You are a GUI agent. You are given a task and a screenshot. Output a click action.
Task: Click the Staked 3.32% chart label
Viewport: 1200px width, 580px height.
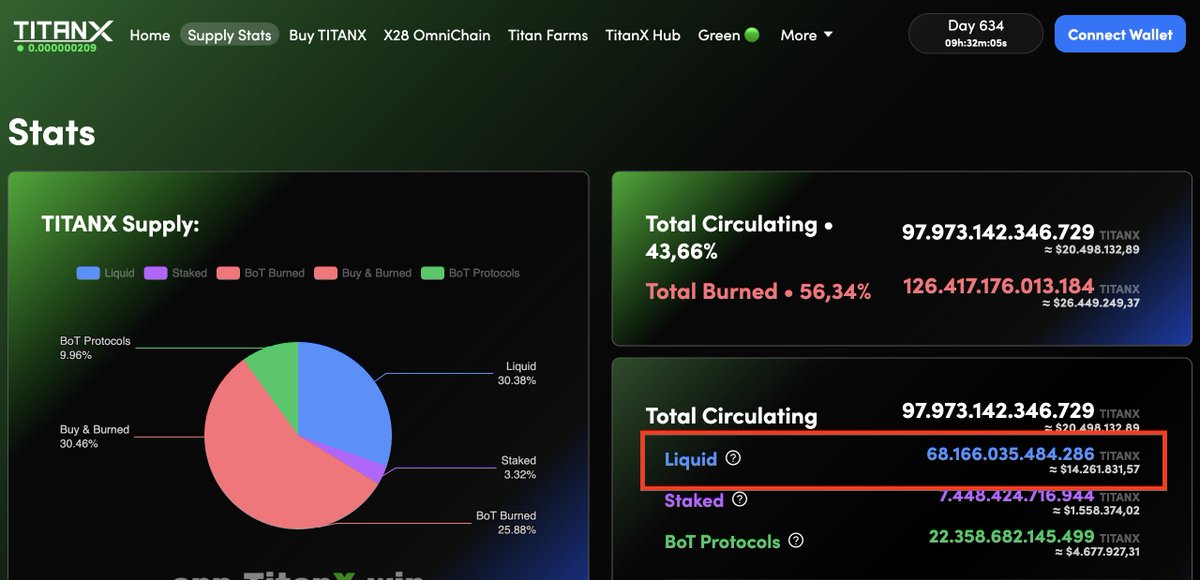tap(518, 467)
